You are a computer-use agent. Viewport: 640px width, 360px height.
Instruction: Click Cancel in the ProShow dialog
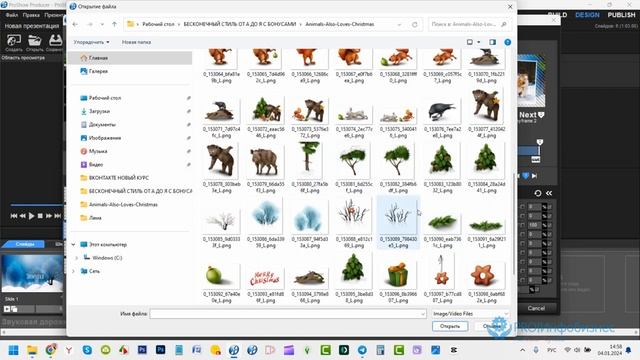(x=536, y=308)
